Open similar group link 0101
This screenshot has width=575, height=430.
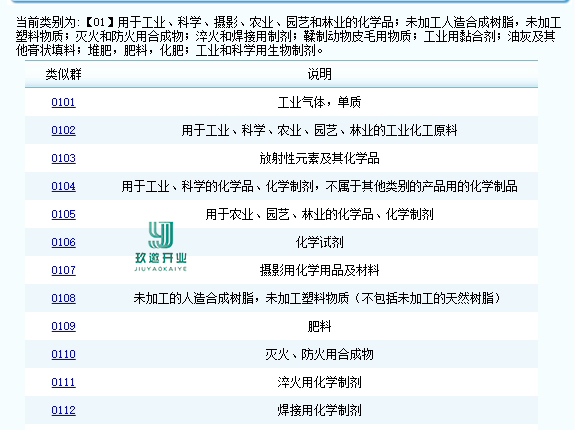[63, 102]
